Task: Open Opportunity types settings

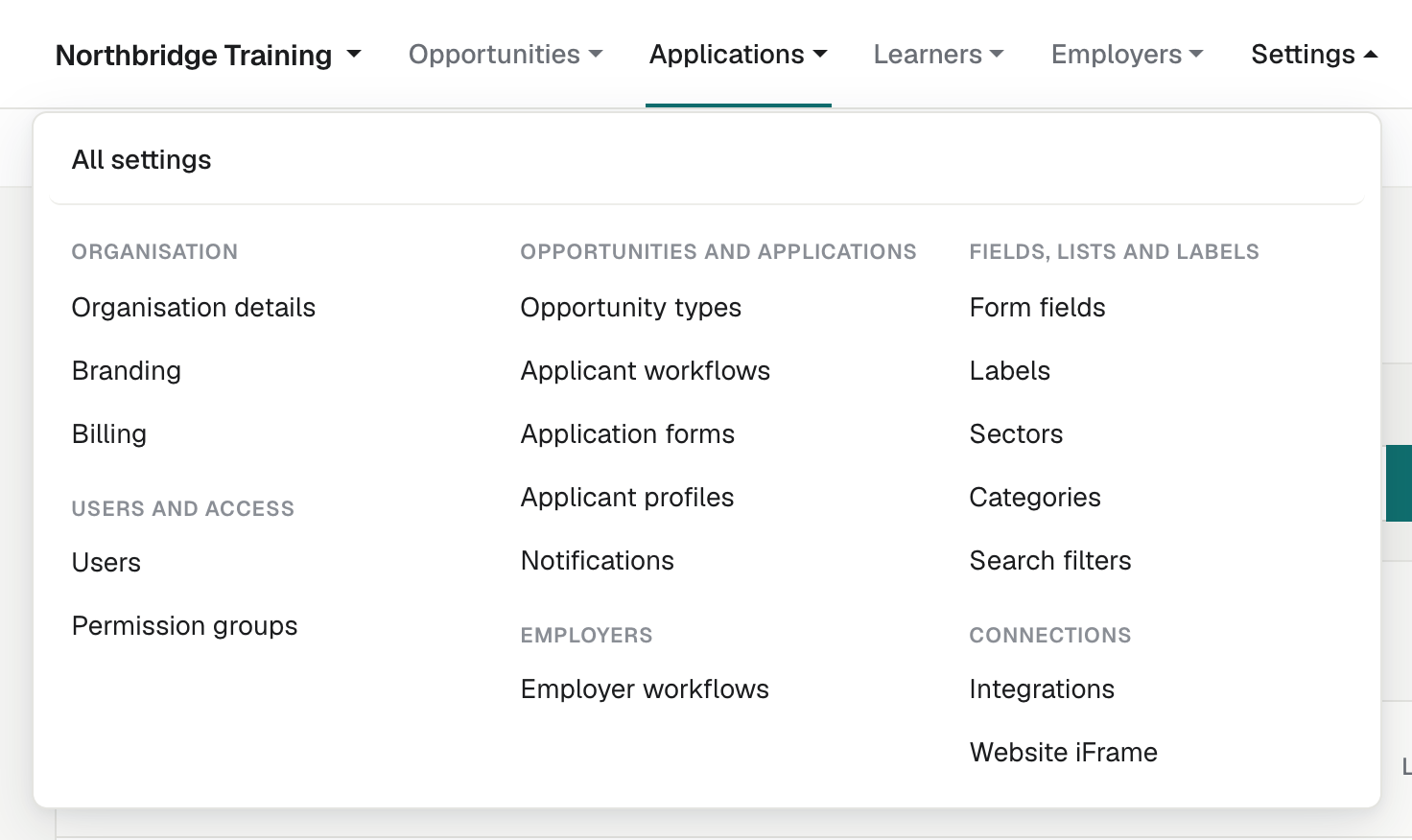Action: pos(631,308)
